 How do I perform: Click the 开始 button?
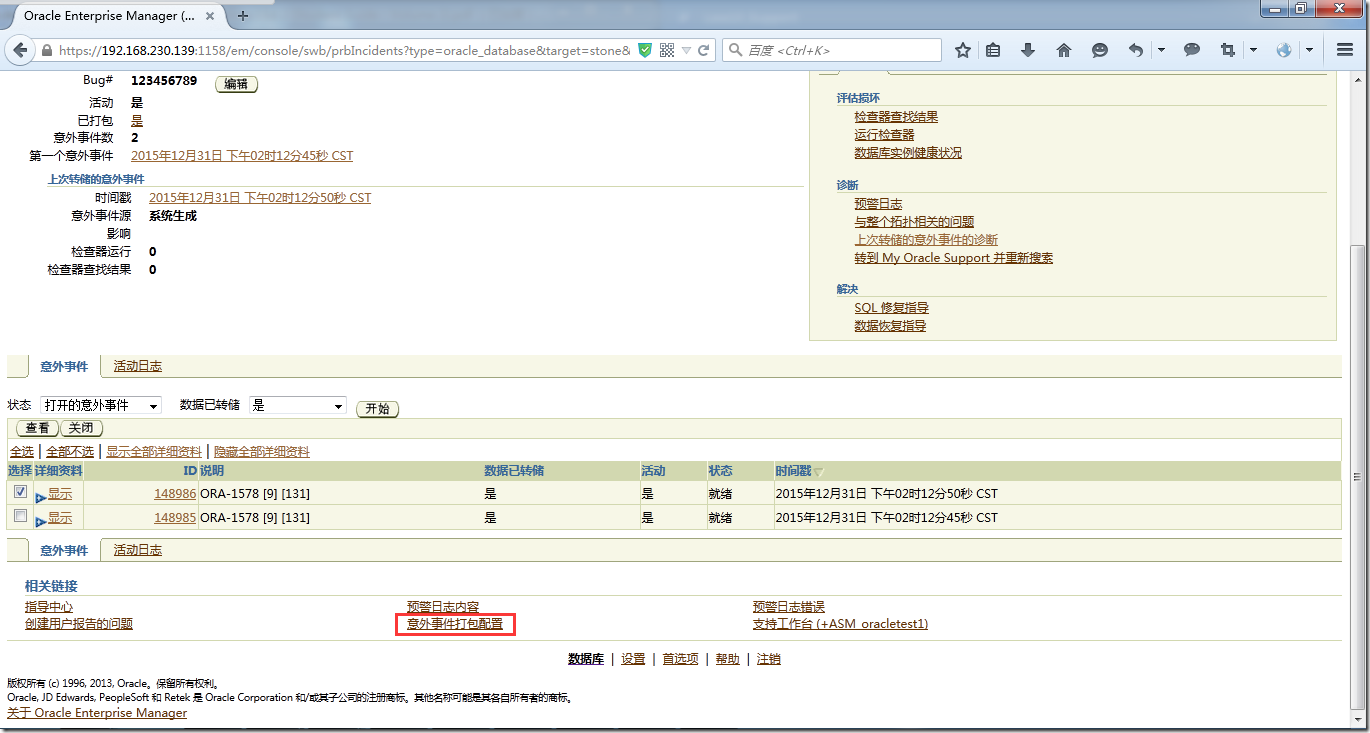click(x=377, y=409)
